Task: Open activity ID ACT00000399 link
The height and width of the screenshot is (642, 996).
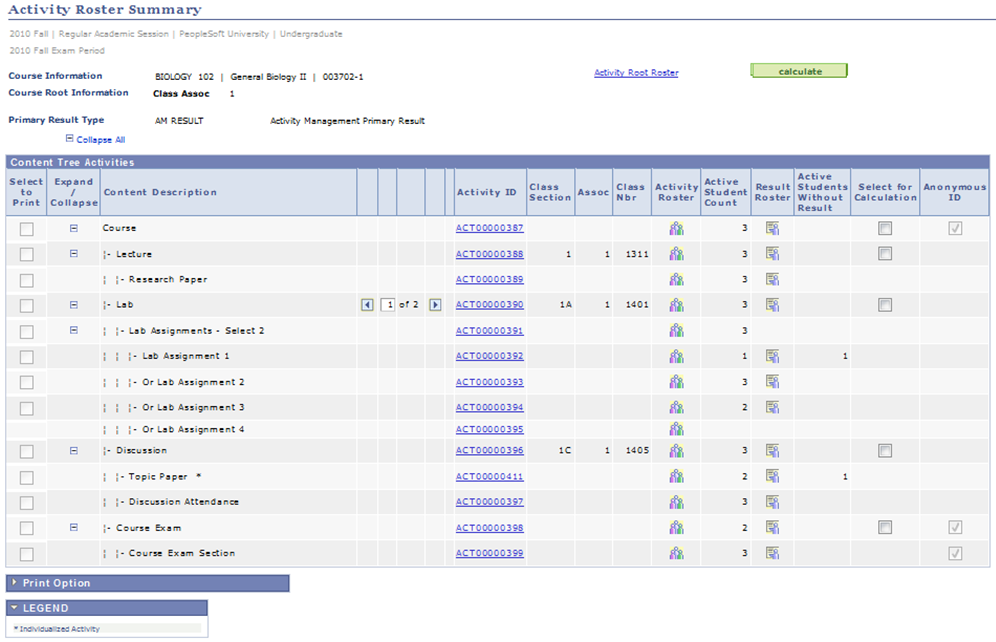Action: [490, 553]
